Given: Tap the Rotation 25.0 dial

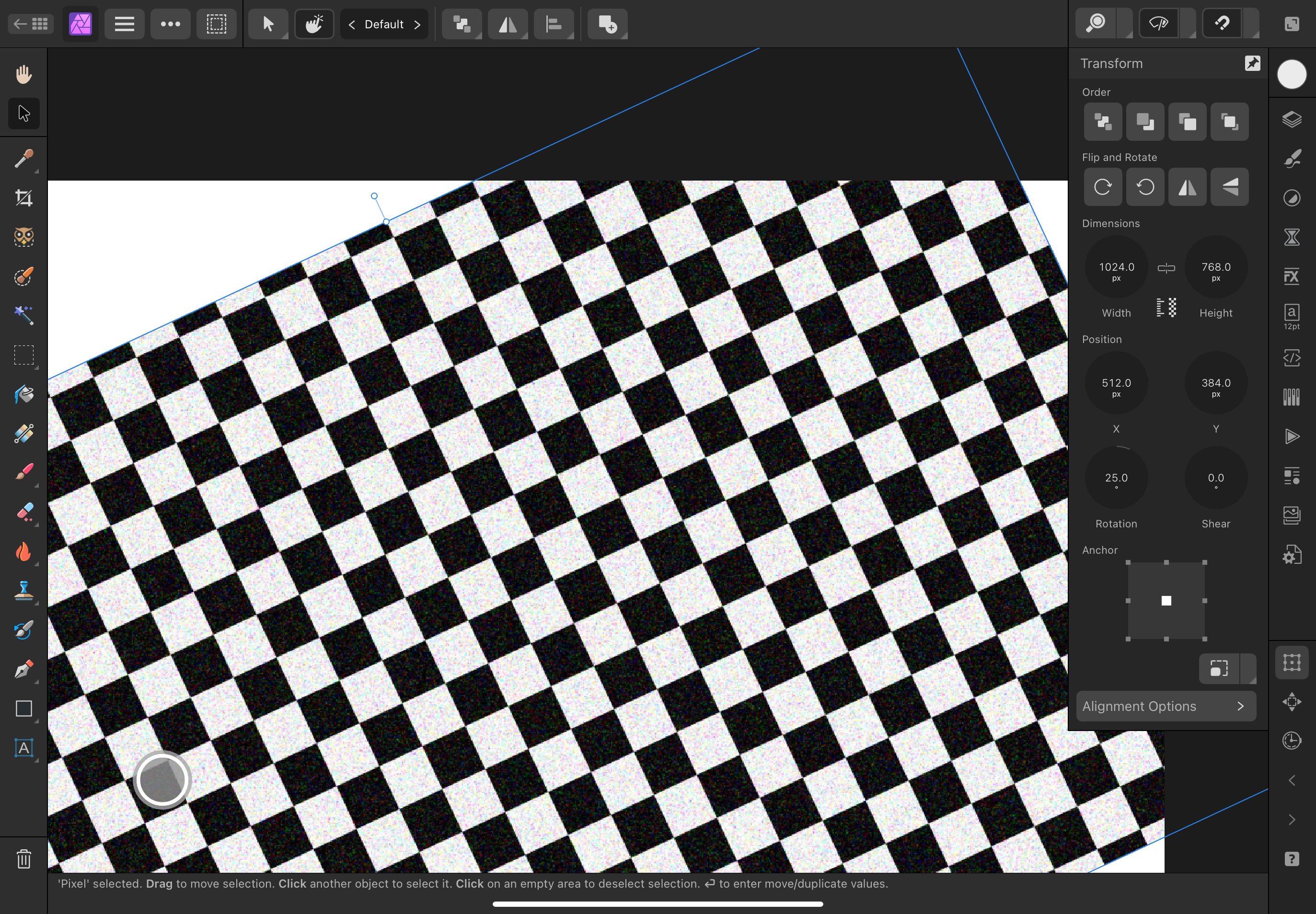Looking at the screenshot, I should tap(1116, 478).
